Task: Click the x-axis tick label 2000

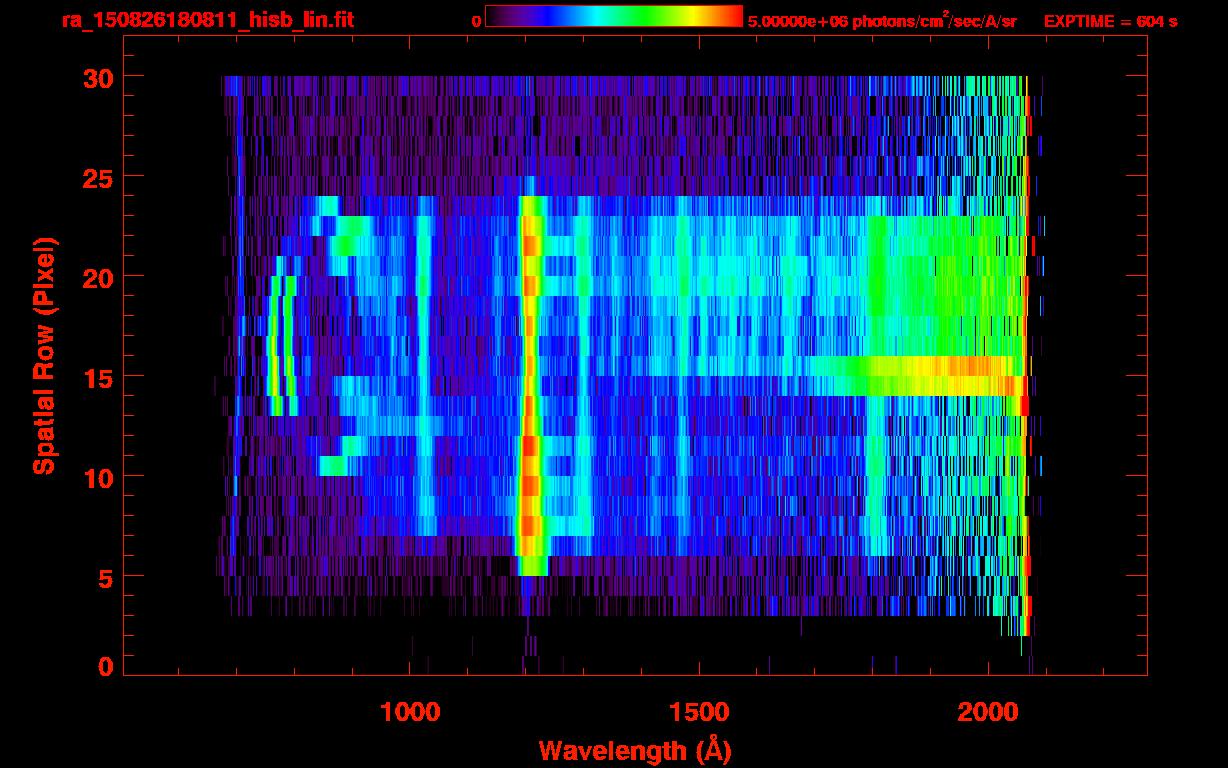Action: [989, 712]
